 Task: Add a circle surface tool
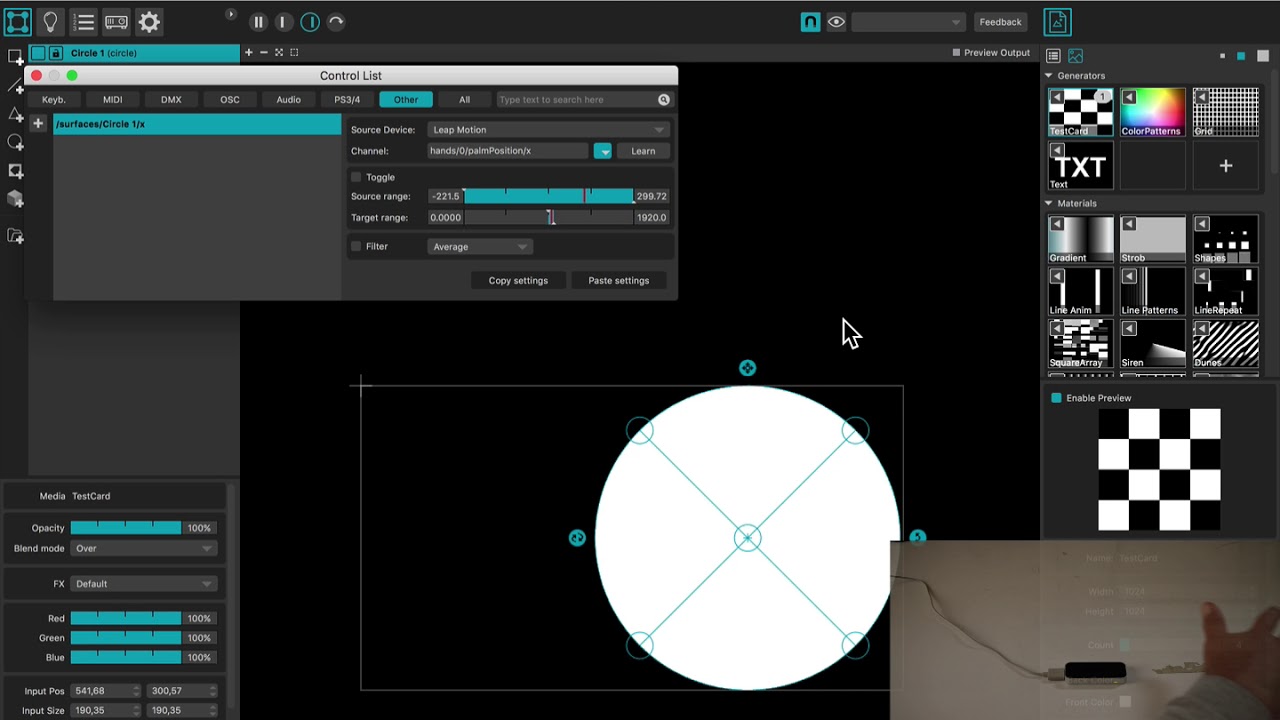click(x=15, y=143)
